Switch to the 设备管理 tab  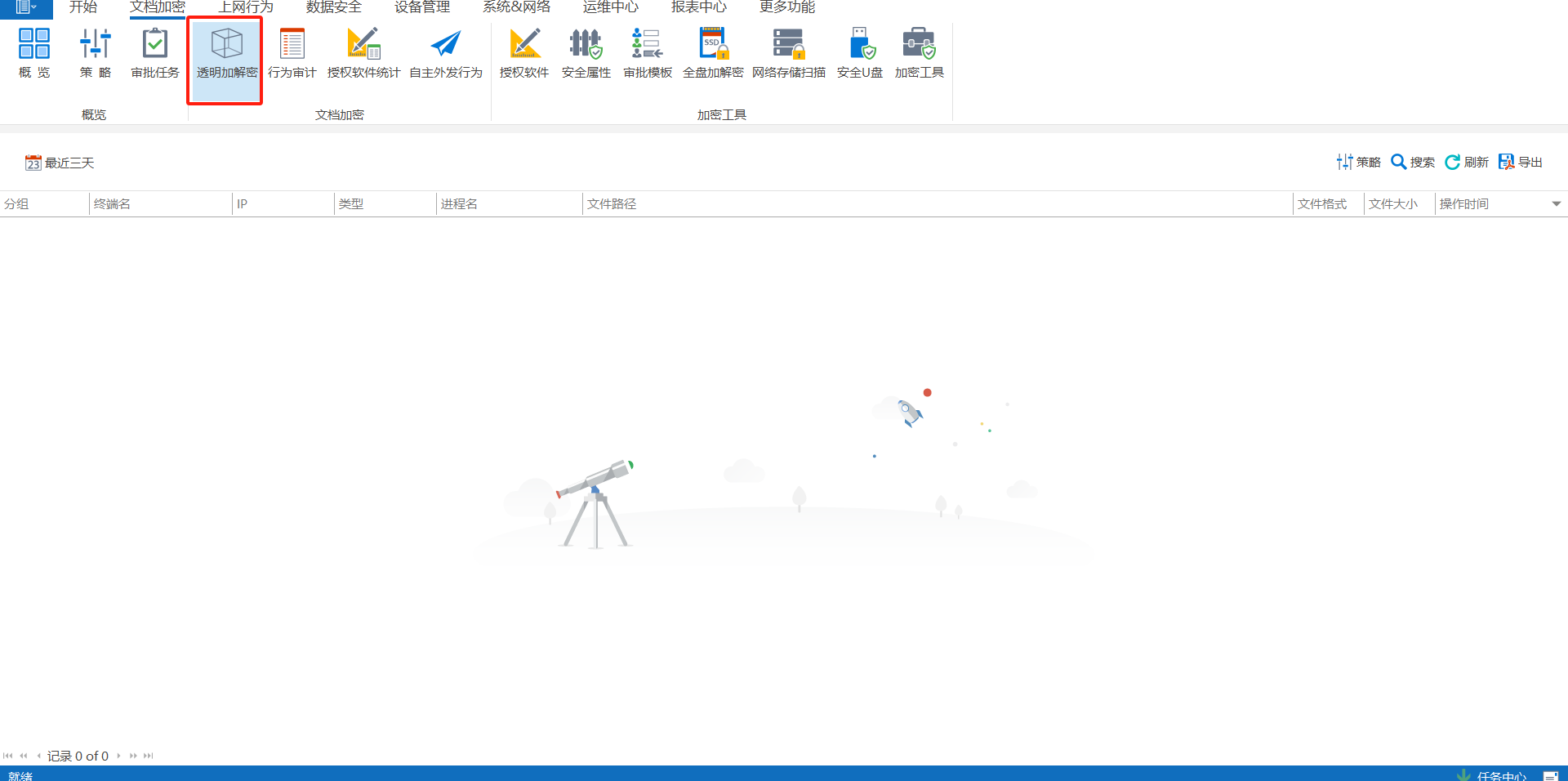pyautogui.click(x=422, y=7)
